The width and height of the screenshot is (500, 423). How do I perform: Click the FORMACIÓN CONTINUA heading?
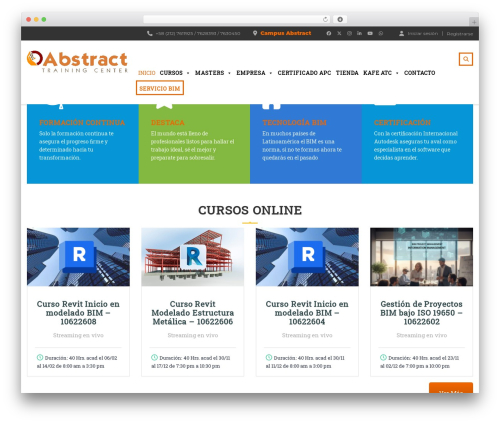(82, 122)
